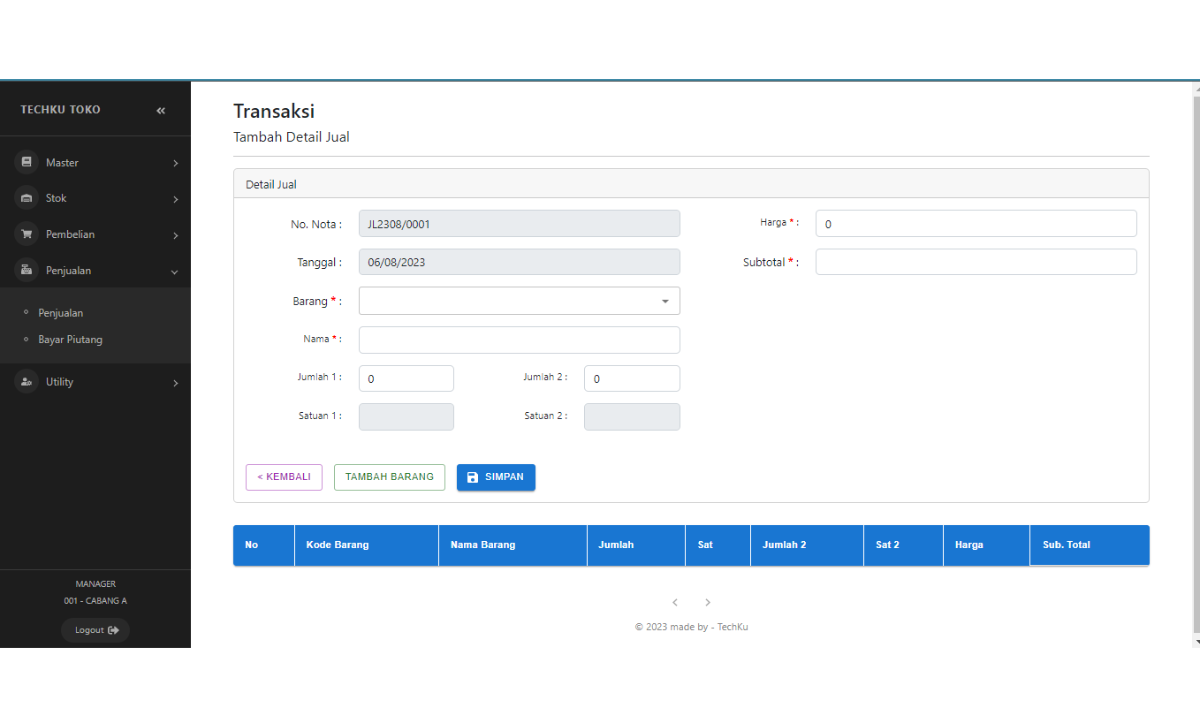Collapse the sidebar with the double-chevron icon
This screenshot has height=720, width=1200.
pos(161,110)
